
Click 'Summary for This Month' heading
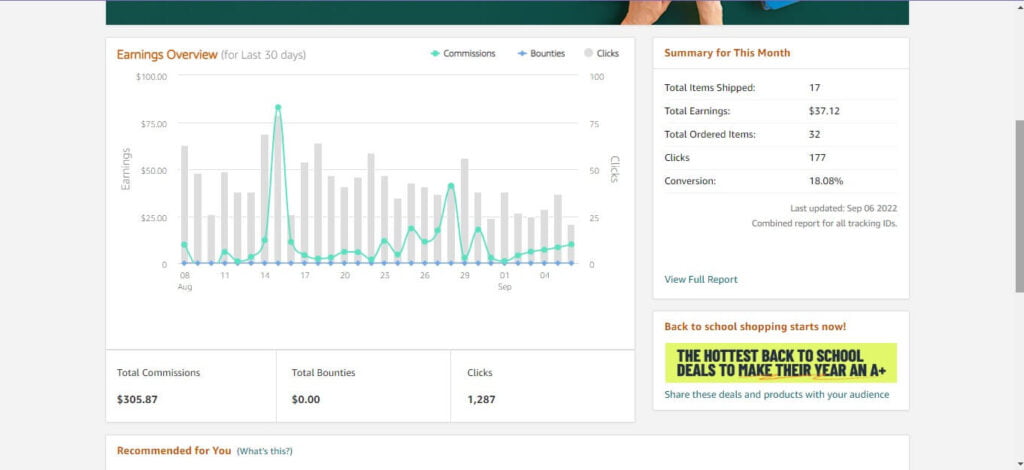pos(727,53)
